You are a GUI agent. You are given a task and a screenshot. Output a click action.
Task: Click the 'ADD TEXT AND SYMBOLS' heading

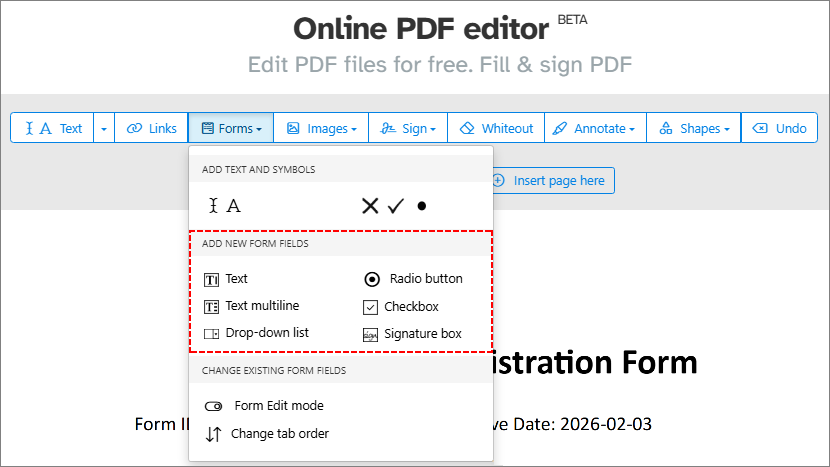(x=258, y=169)
